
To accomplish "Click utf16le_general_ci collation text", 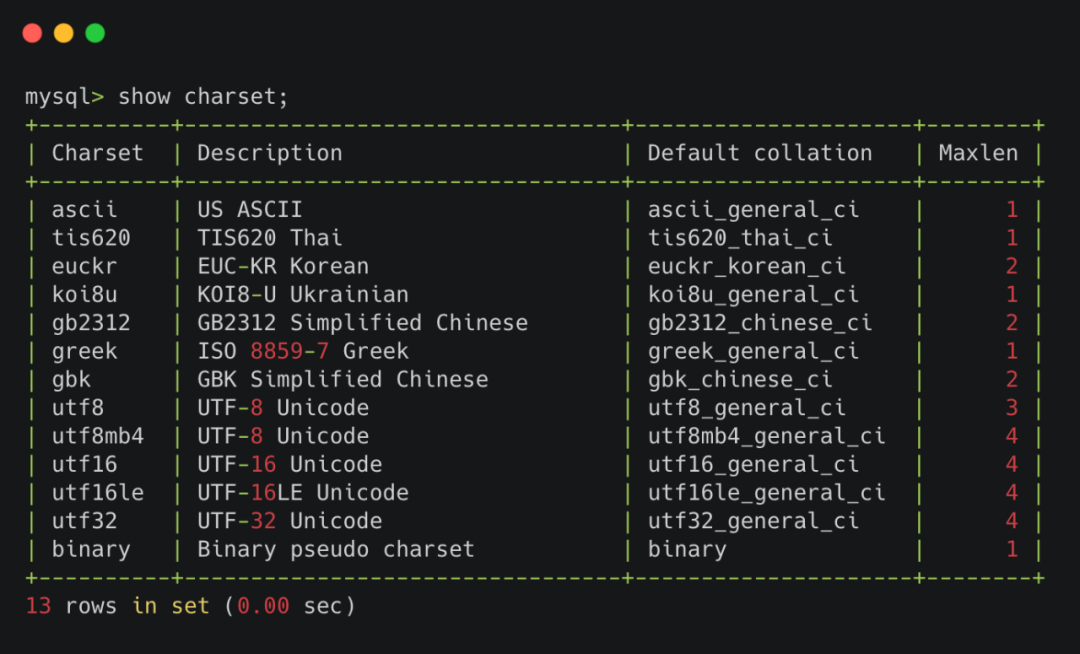I will pos(766,493).
